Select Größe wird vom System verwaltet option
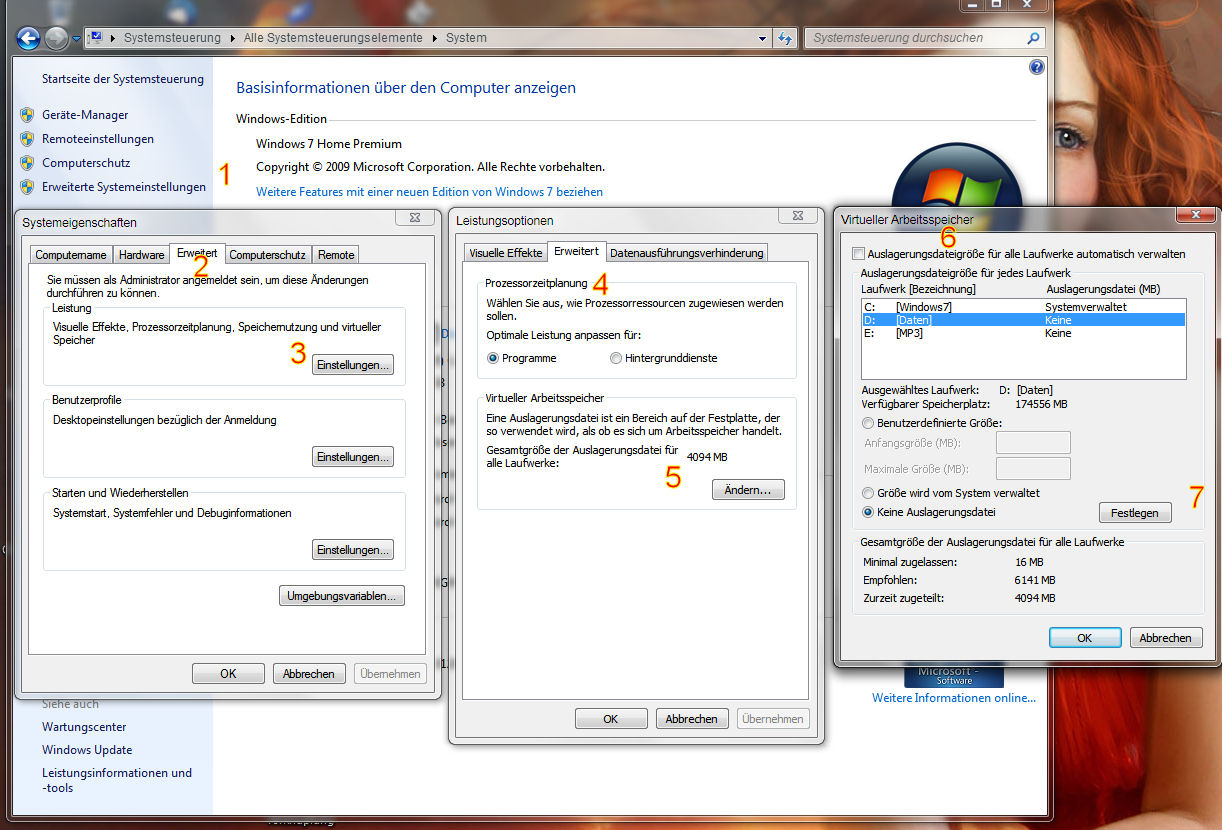1222x830 pixels. 868,493
